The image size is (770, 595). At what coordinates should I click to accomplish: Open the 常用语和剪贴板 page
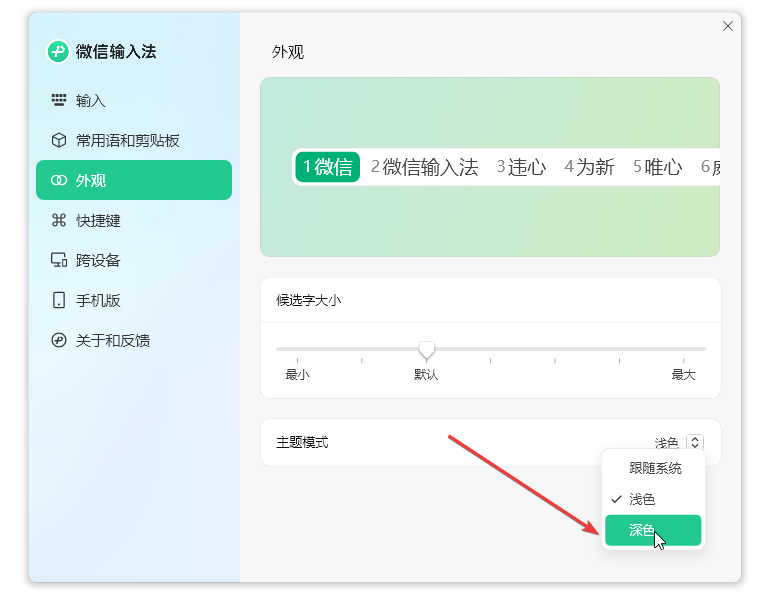[134, 140]
